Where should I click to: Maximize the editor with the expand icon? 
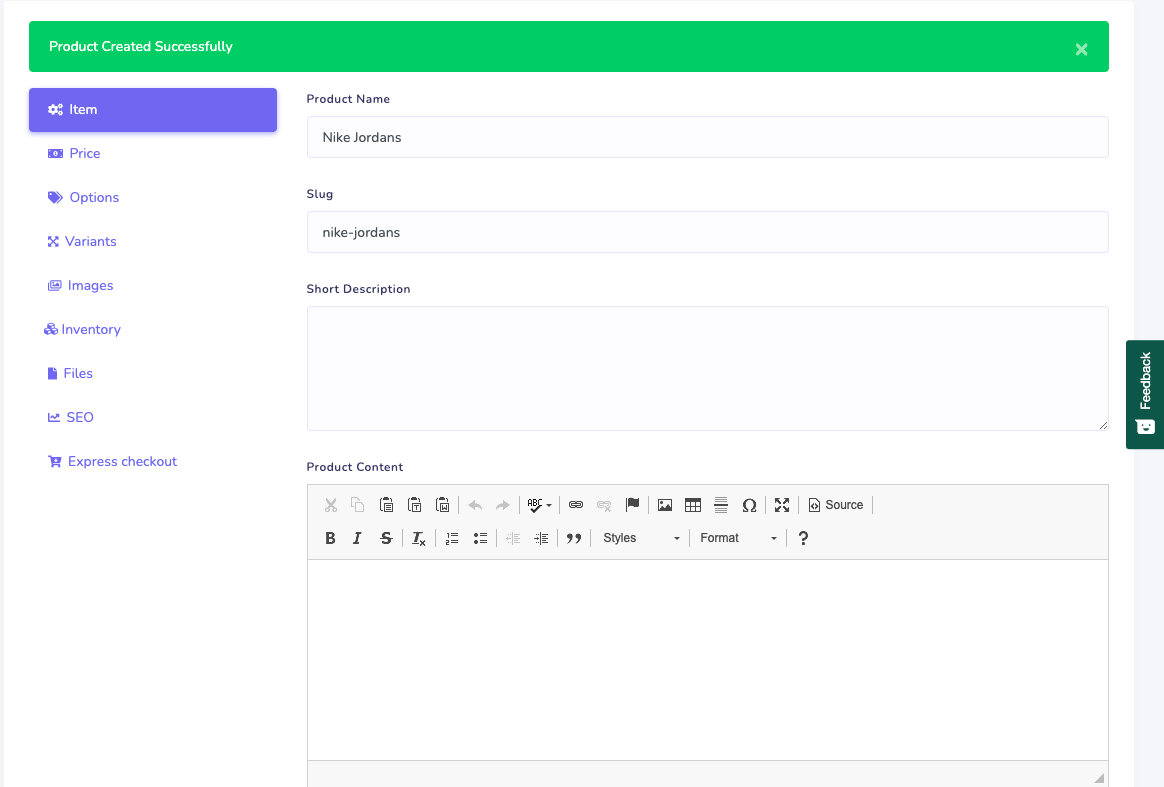(x=782, y=505)
